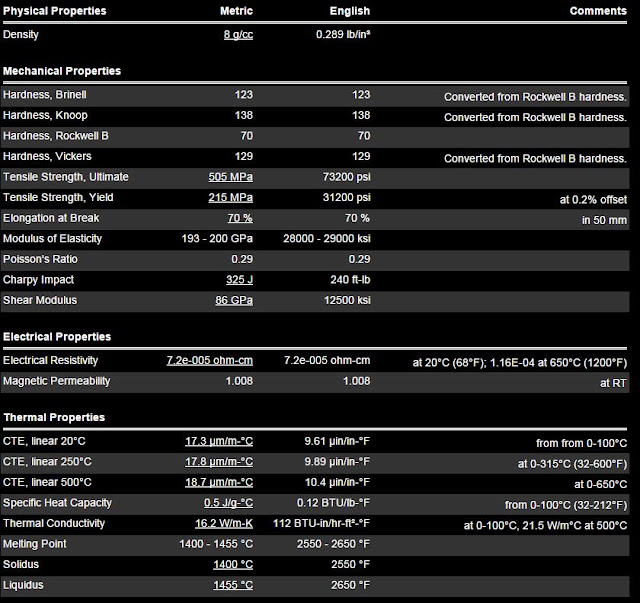
Task: Select the 240 ft-lb value
Action: pos(350,280)
